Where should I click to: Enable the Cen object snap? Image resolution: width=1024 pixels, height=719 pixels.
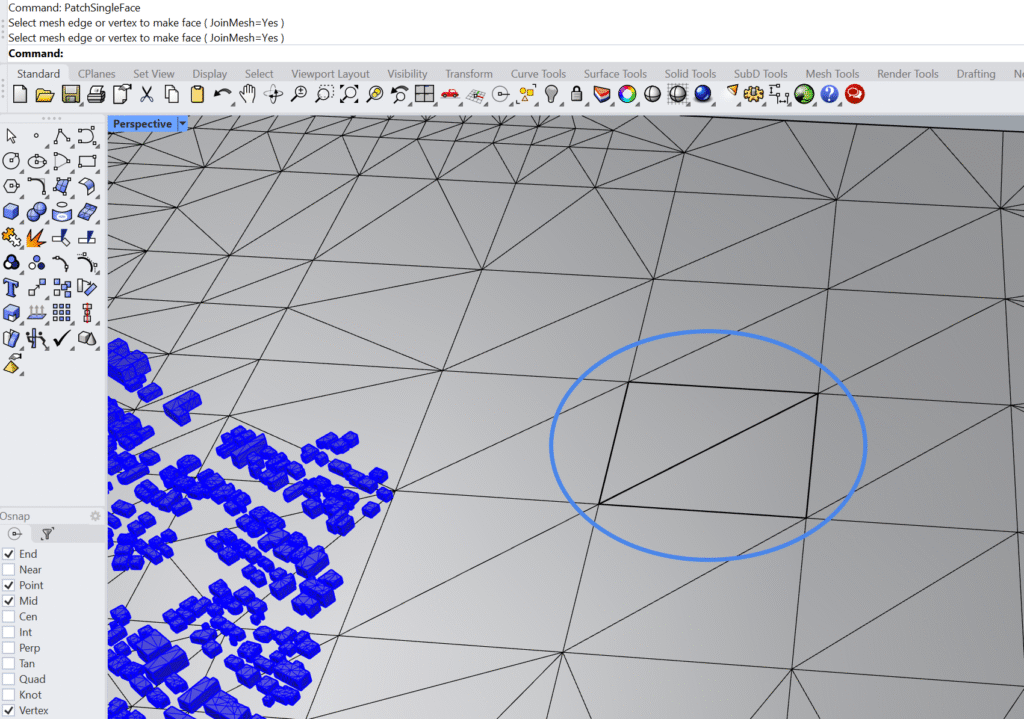(9, 616)
